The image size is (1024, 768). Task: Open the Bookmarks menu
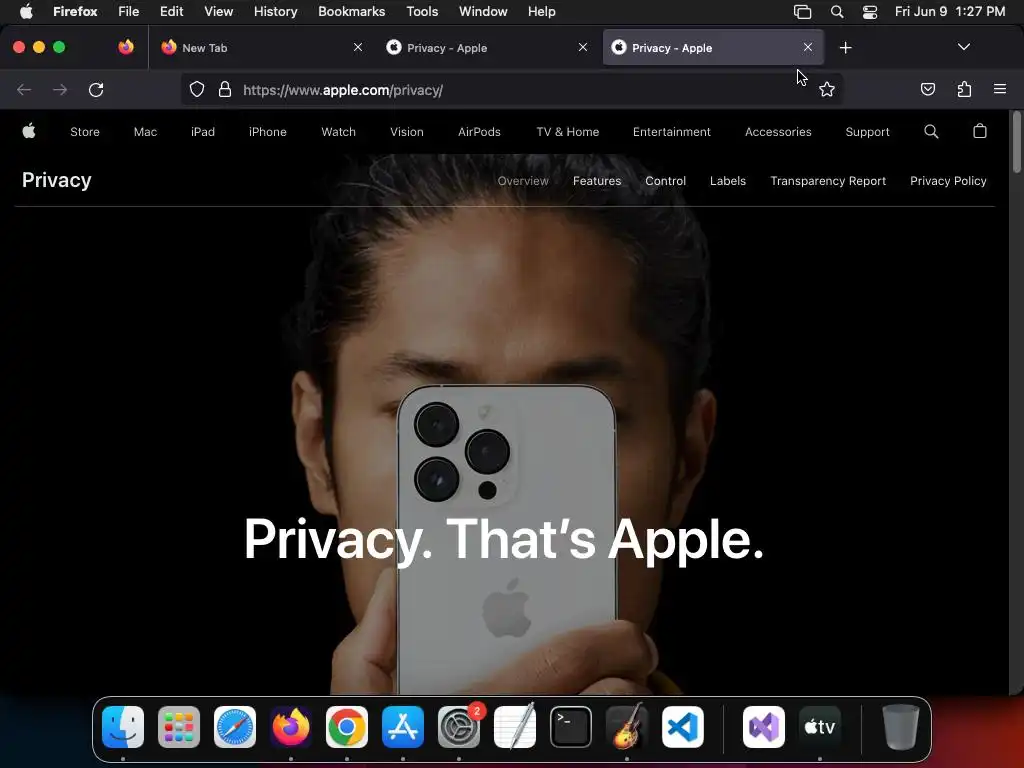pyautogui.click(x=351, y=12)
